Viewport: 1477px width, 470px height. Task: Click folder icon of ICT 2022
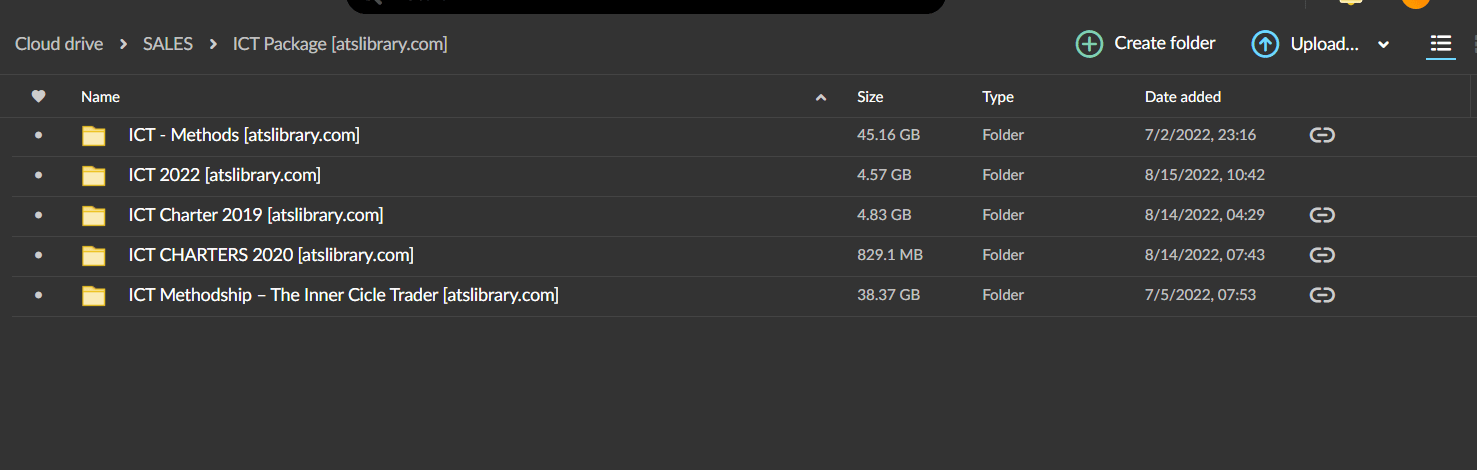[94, 176]
